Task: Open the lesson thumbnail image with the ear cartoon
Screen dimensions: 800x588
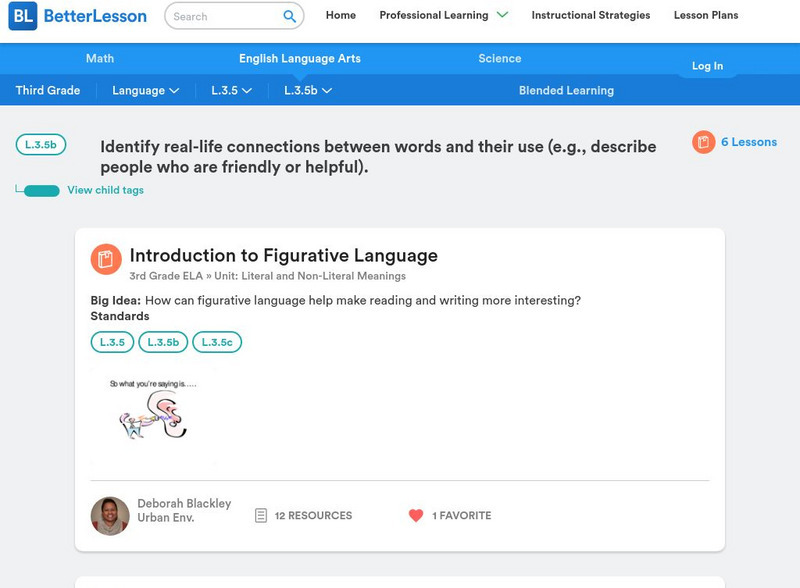Action: (x=153, y=416)
